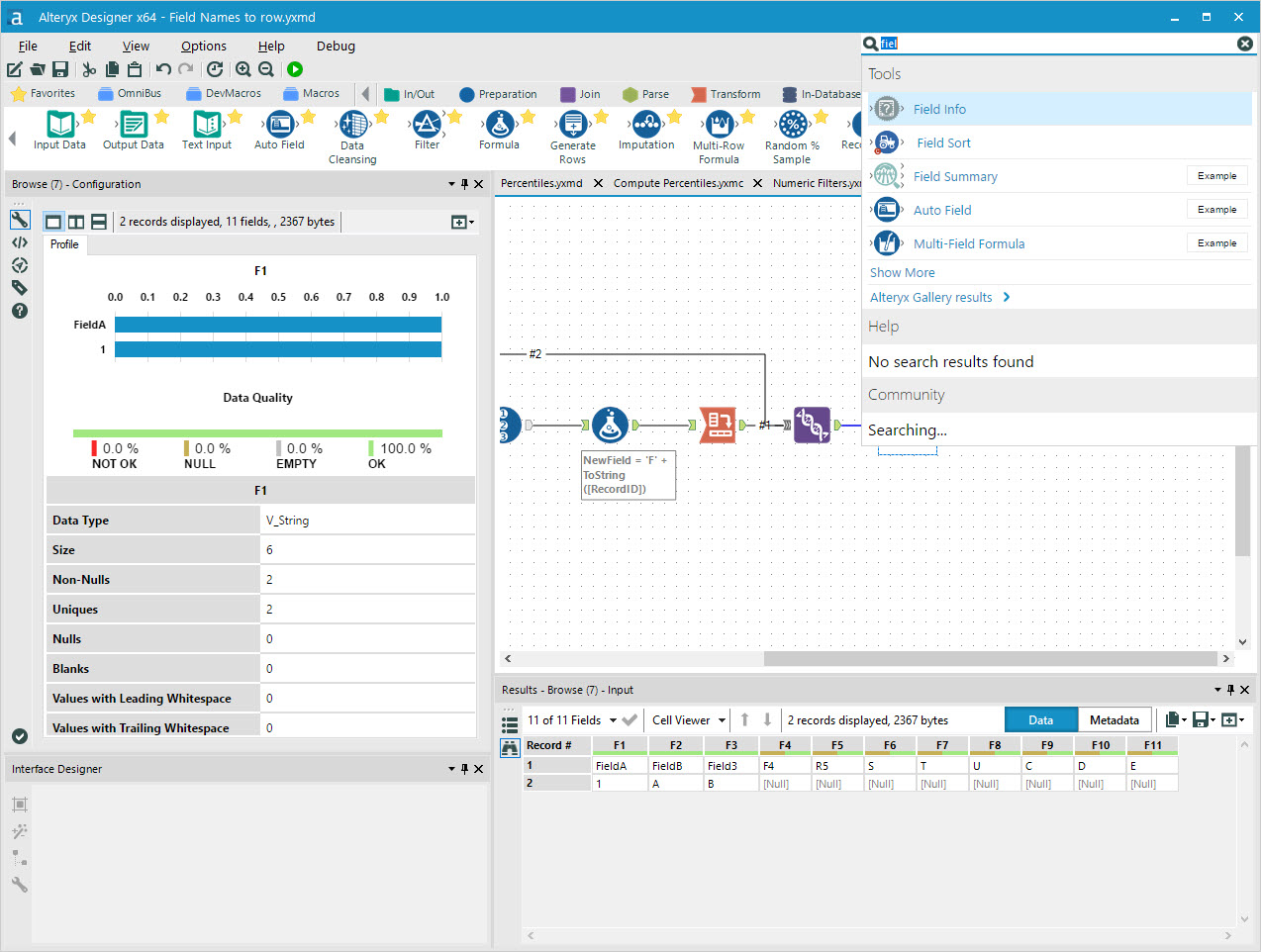The image size is (1261, 952).
Task: Select Field Info from search results
Action: pos(1060,109)
